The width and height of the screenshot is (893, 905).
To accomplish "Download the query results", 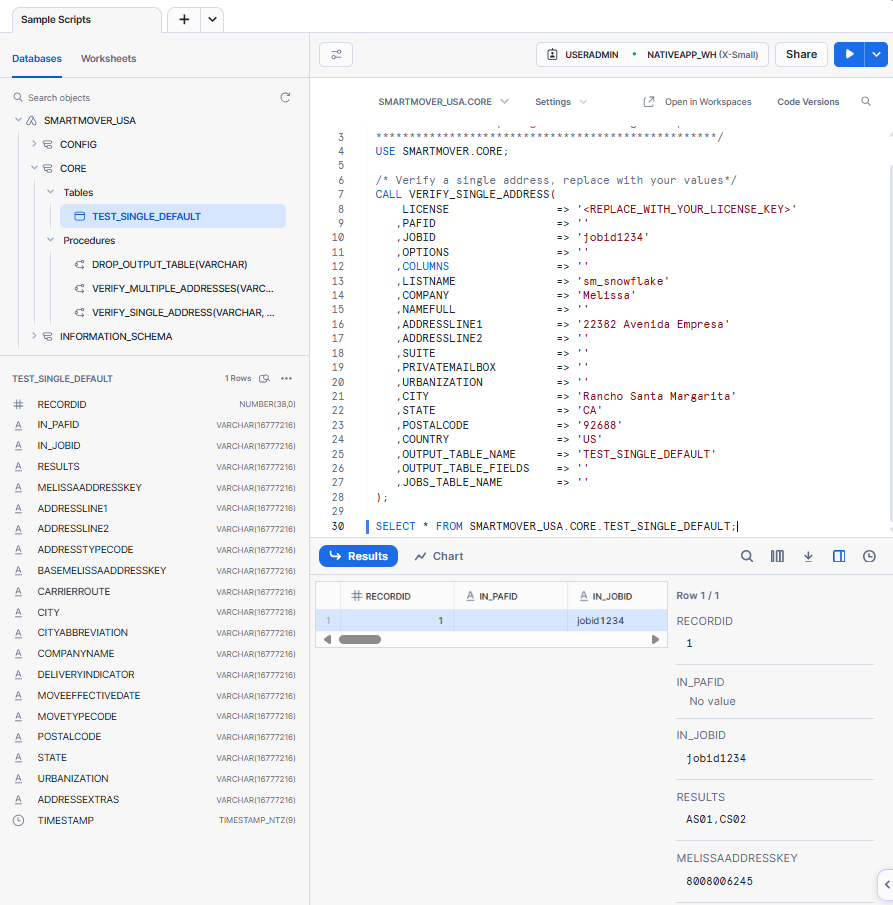I will pos(808,556).
